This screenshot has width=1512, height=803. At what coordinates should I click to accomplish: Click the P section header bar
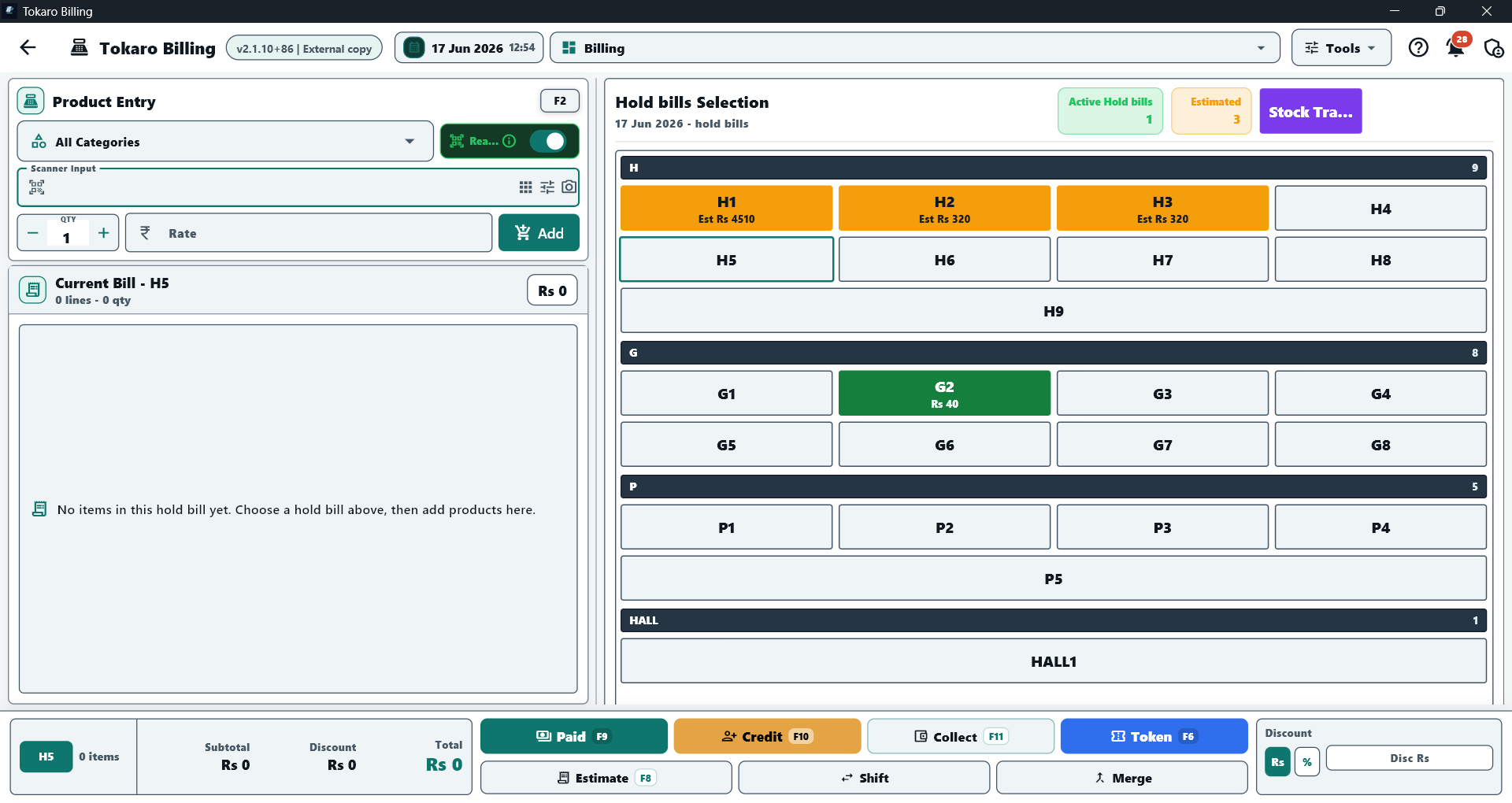click(x=1054, y=487)
